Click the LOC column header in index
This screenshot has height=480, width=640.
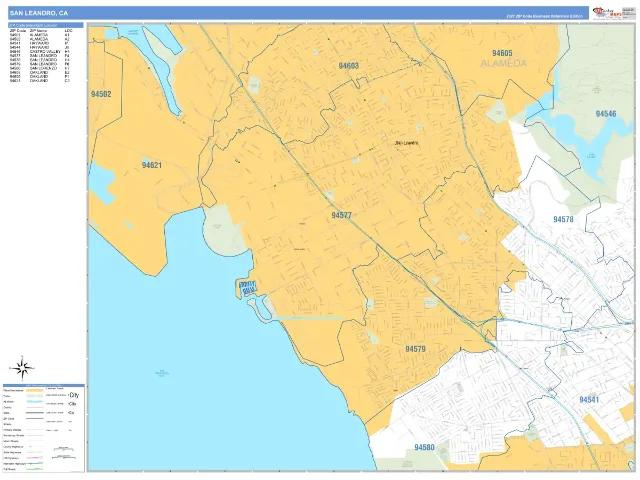69,31
